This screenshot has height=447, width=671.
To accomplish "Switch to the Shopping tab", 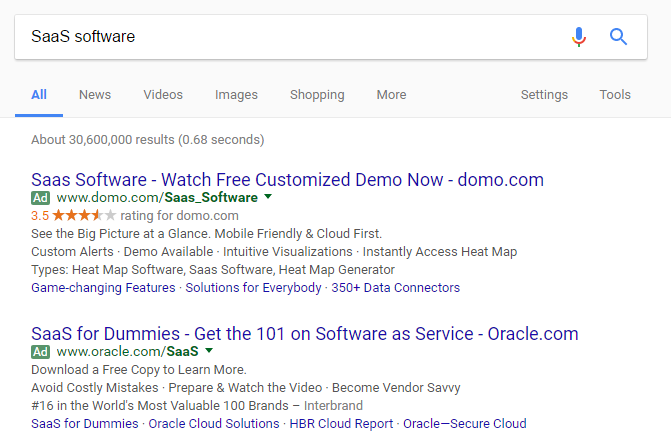I will click(x=317, y=95).
